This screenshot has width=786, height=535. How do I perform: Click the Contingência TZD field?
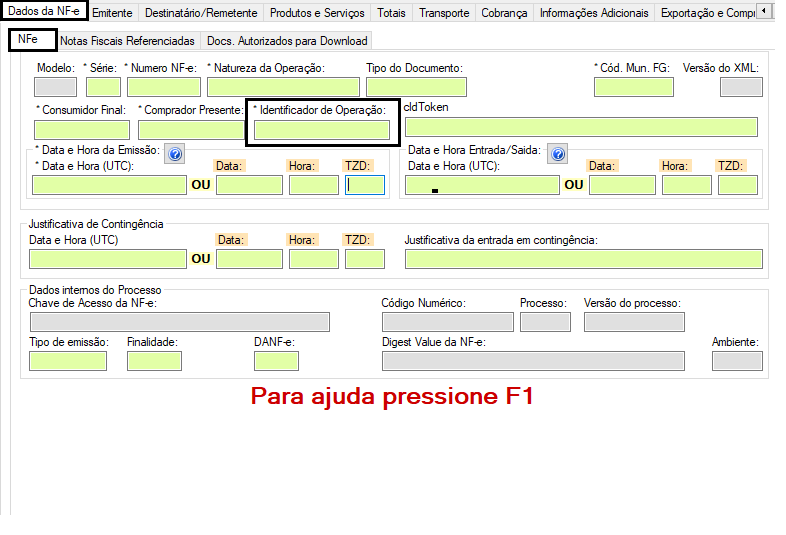pyautogui.click(x=365, y=259)
